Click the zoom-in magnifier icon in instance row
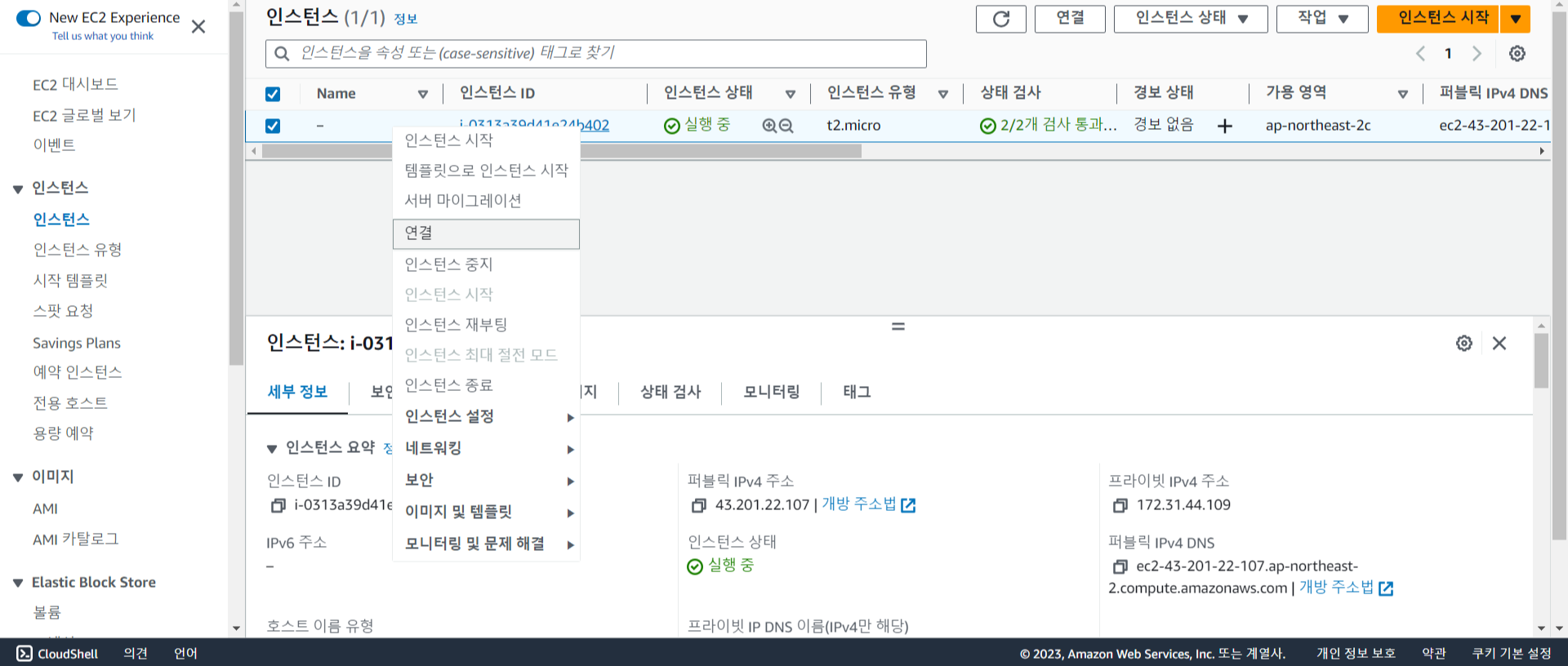 pos(769,126)
